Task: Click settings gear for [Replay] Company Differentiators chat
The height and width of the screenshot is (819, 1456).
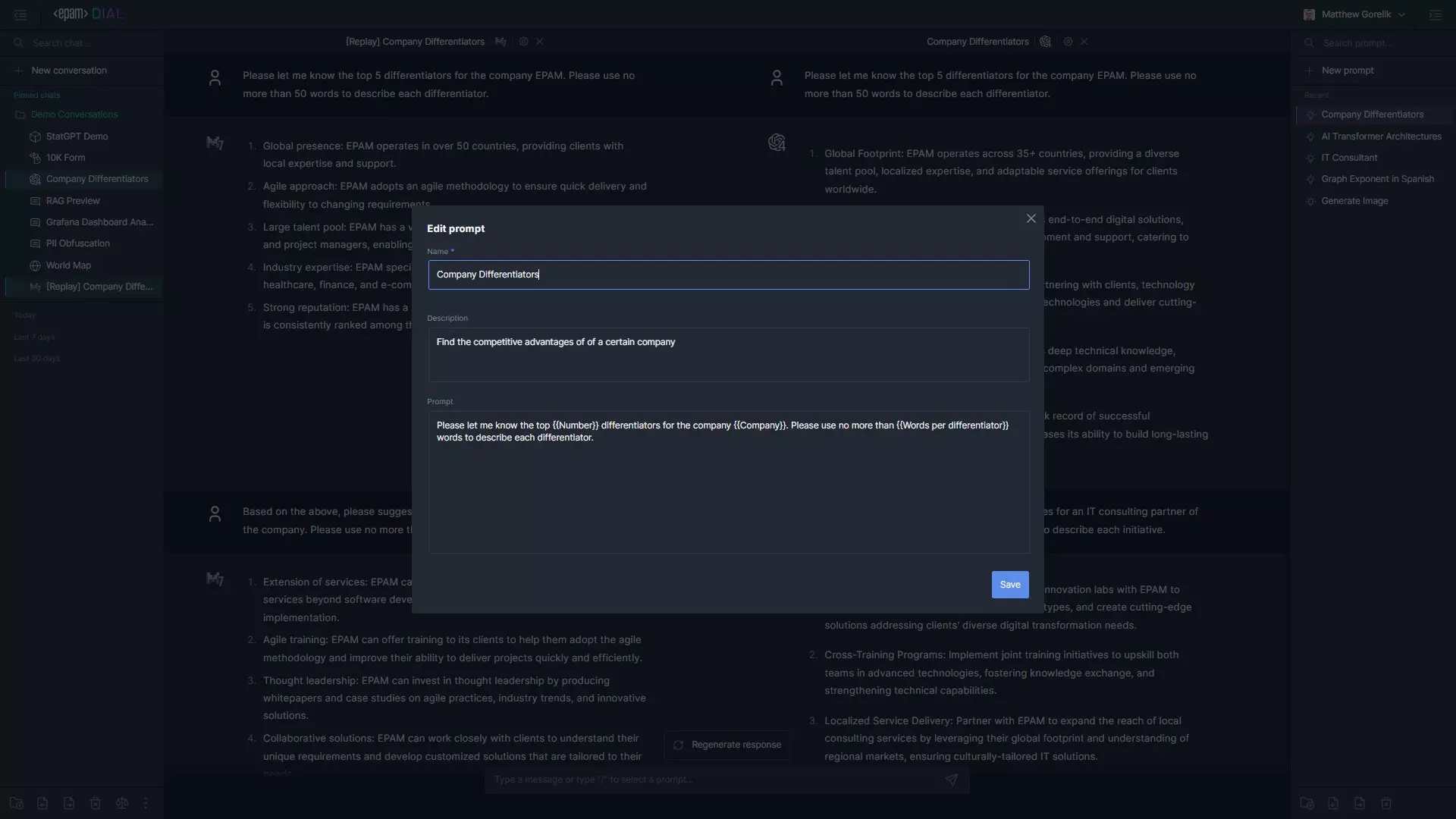Action: (x=523, y=42)
